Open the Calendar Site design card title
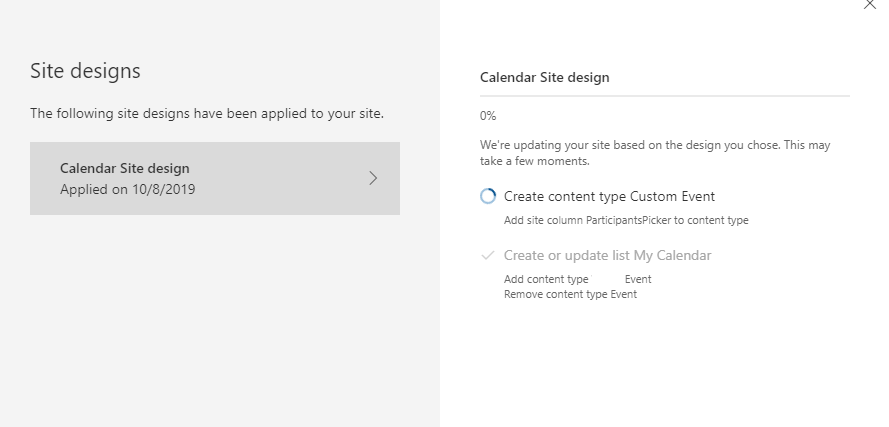 pyautogui.click(x=124, y=168)
